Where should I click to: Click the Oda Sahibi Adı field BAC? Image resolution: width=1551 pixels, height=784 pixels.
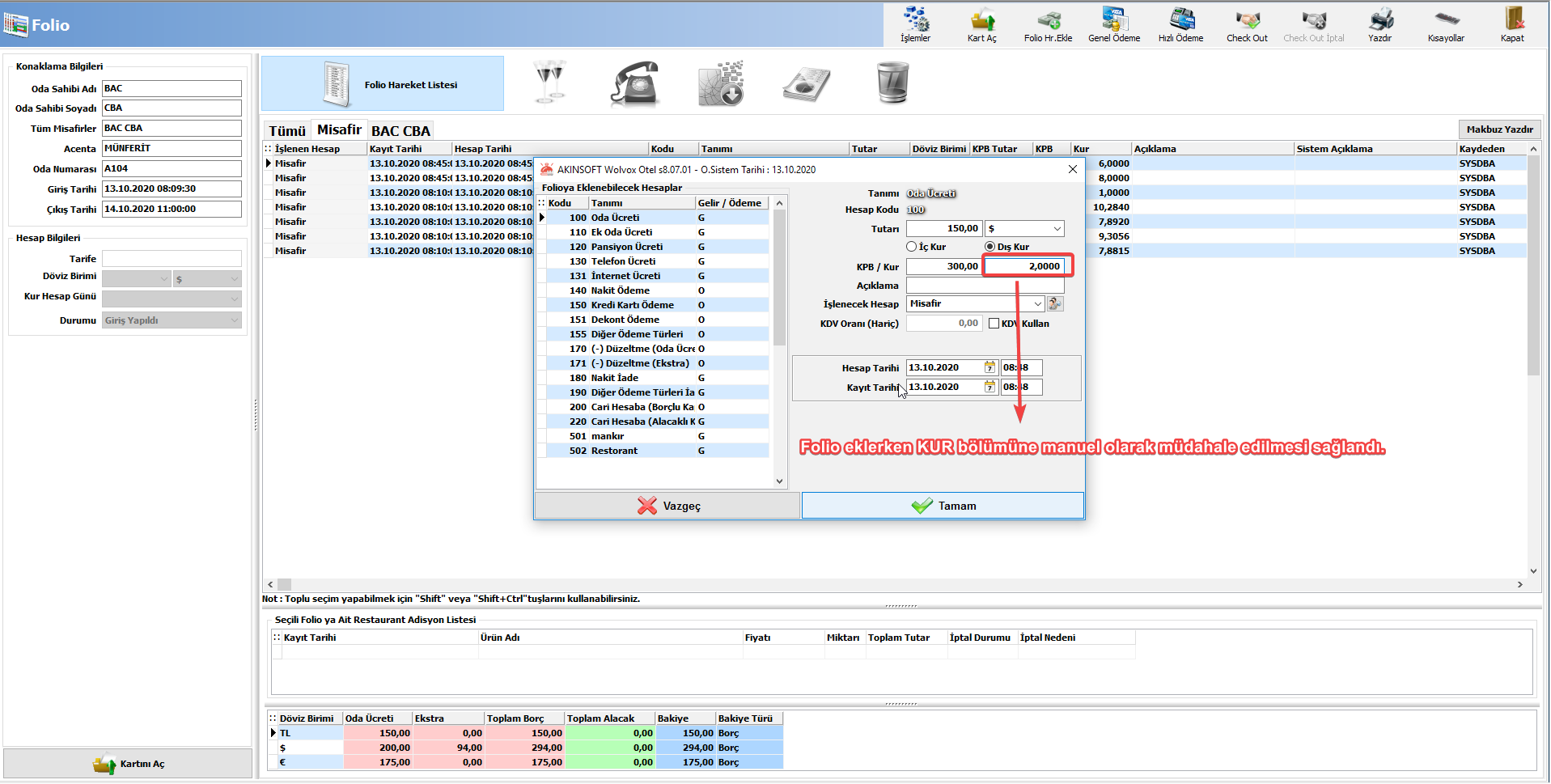pos(172,88)
